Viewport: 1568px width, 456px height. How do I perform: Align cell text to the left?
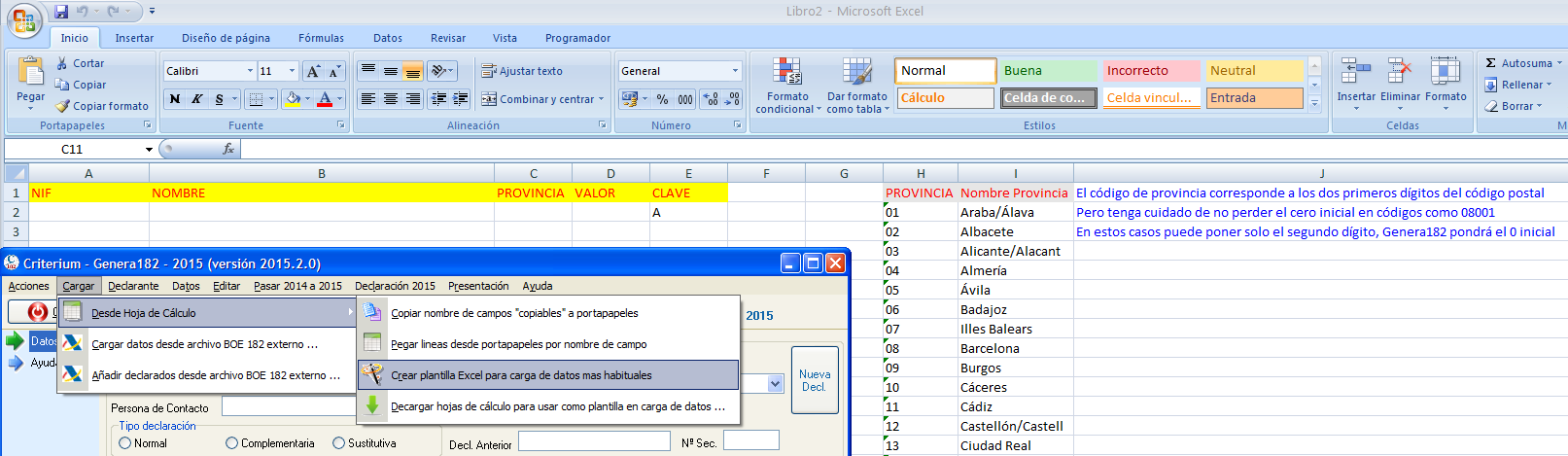(x=367, y=99)
